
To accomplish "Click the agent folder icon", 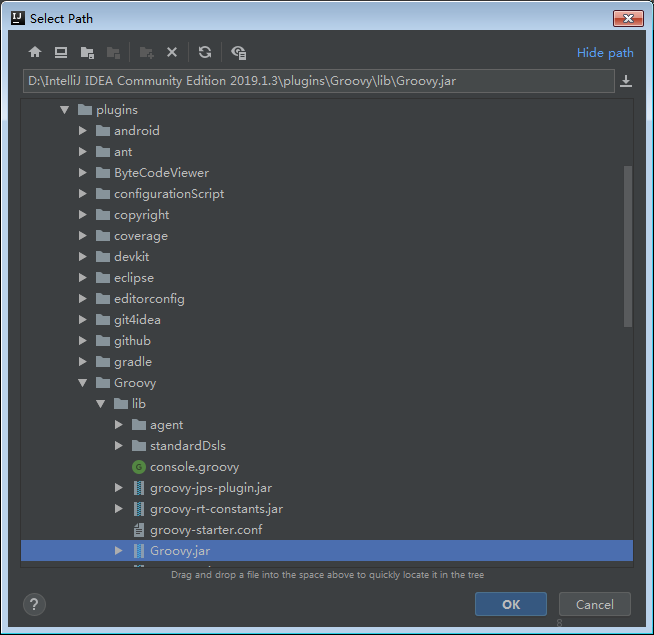I will 138,425.
